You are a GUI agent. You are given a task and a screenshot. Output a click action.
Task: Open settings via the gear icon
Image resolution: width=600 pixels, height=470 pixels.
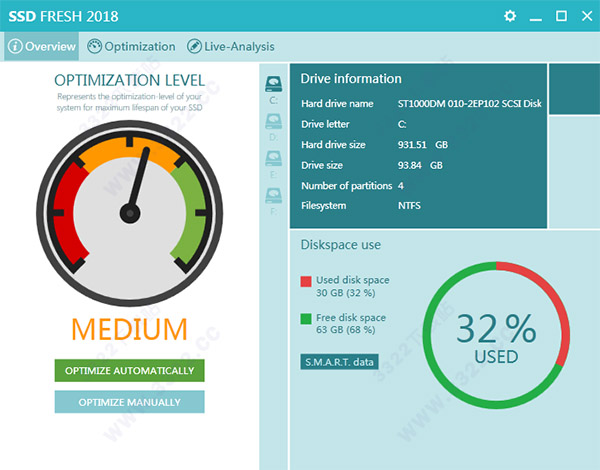point(510,16)
